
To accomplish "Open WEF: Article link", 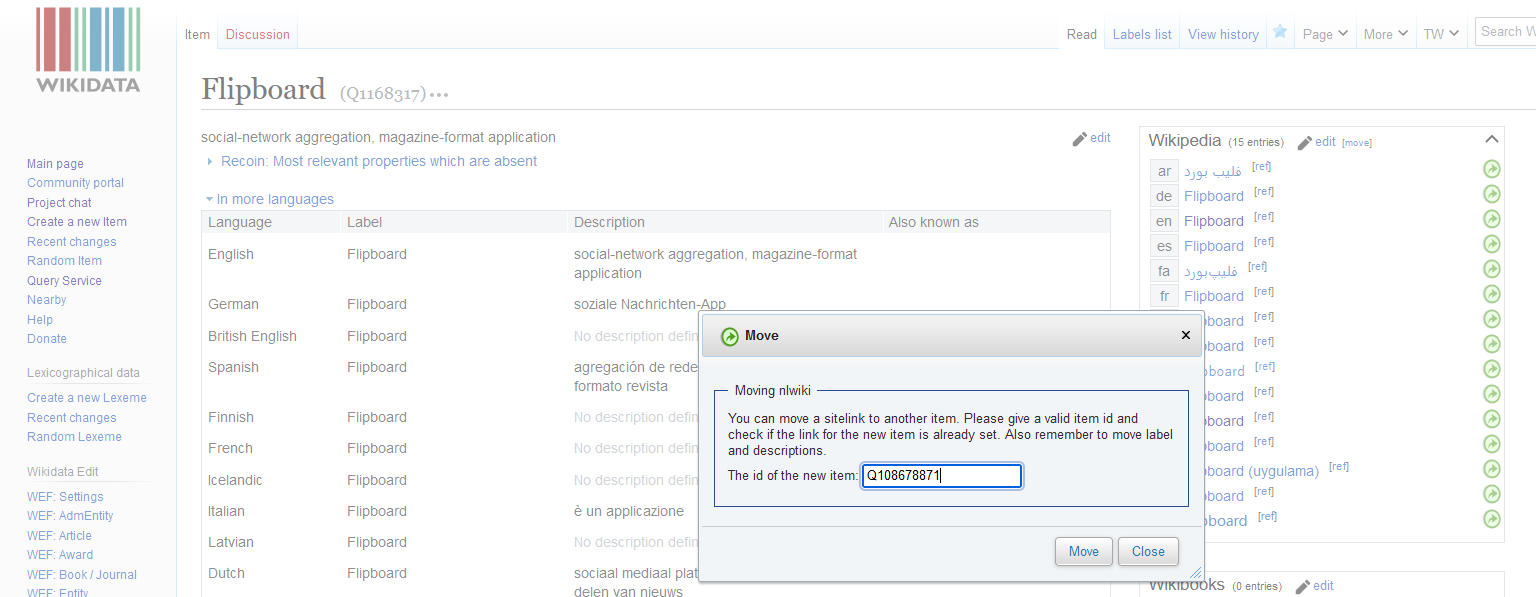I will point(59,536).
